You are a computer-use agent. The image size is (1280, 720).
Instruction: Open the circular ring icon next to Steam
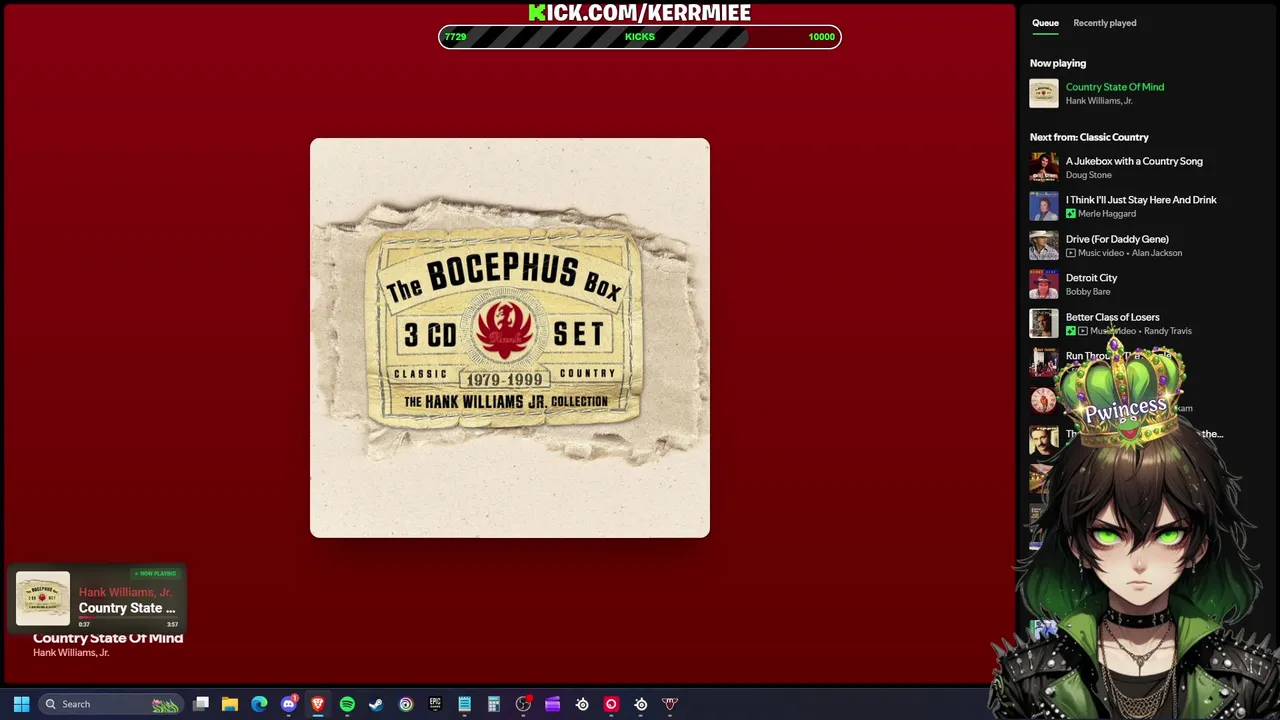click(406, 704)
